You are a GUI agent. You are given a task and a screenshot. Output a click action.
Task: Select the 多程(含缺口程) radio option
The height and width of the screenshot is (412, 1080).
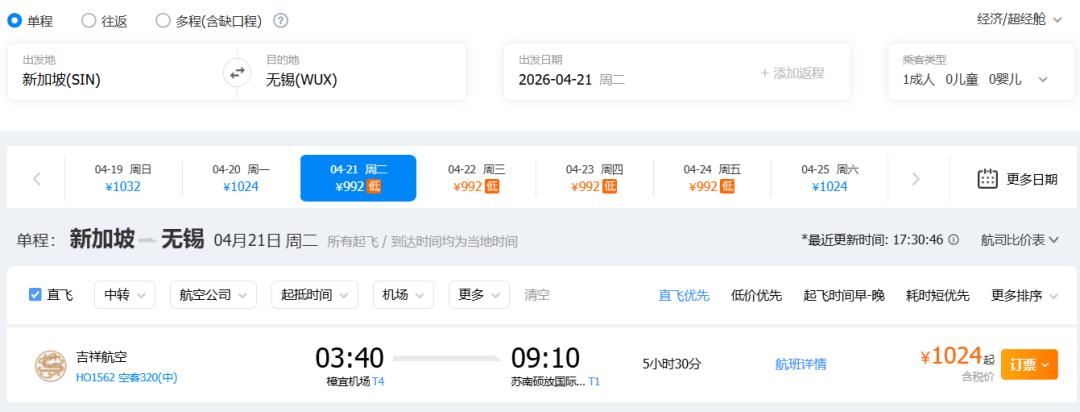[x=163, y=20]
